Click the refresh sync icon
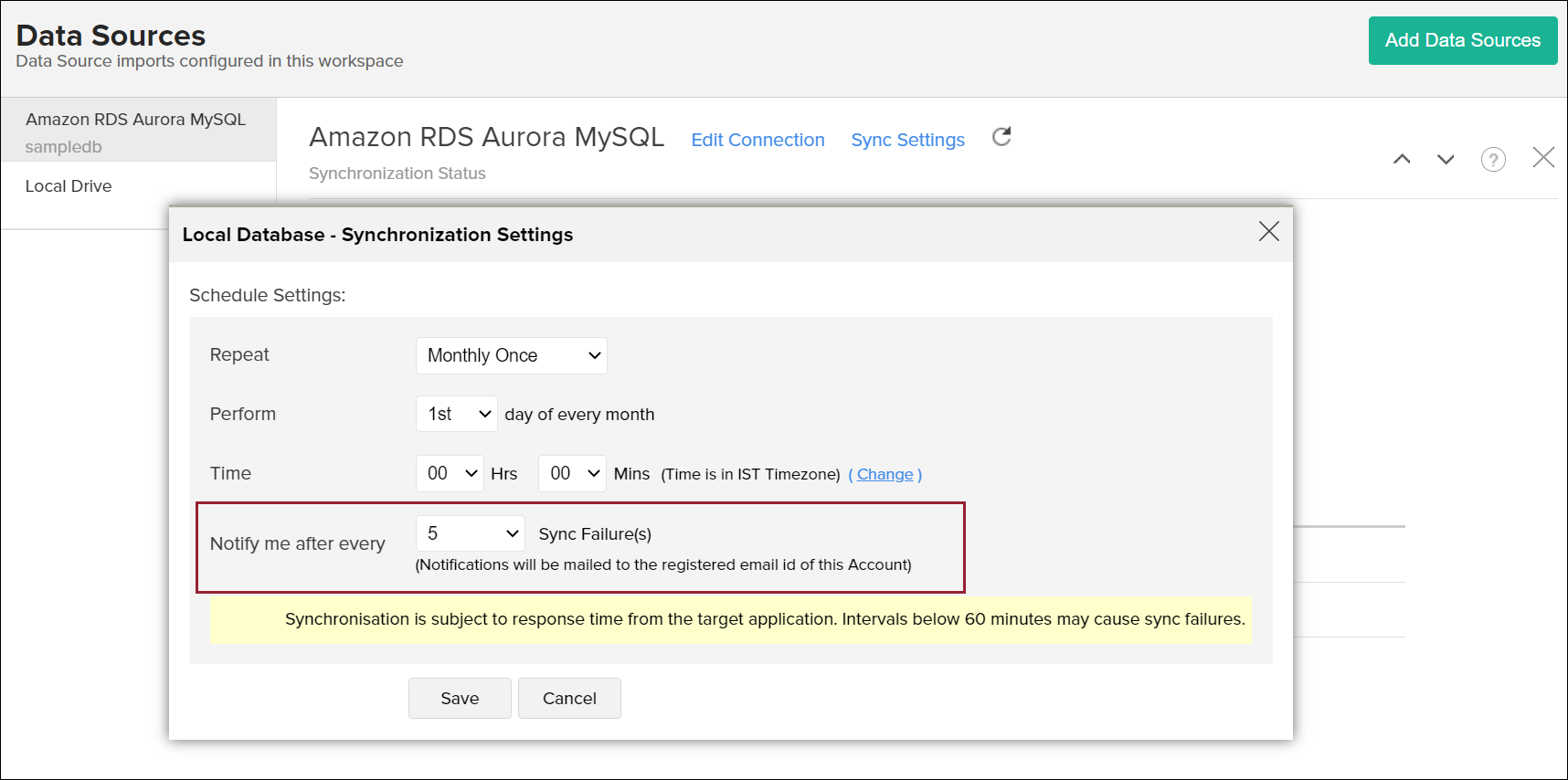Screen dimensions: 1568x780 (1001, 137)
